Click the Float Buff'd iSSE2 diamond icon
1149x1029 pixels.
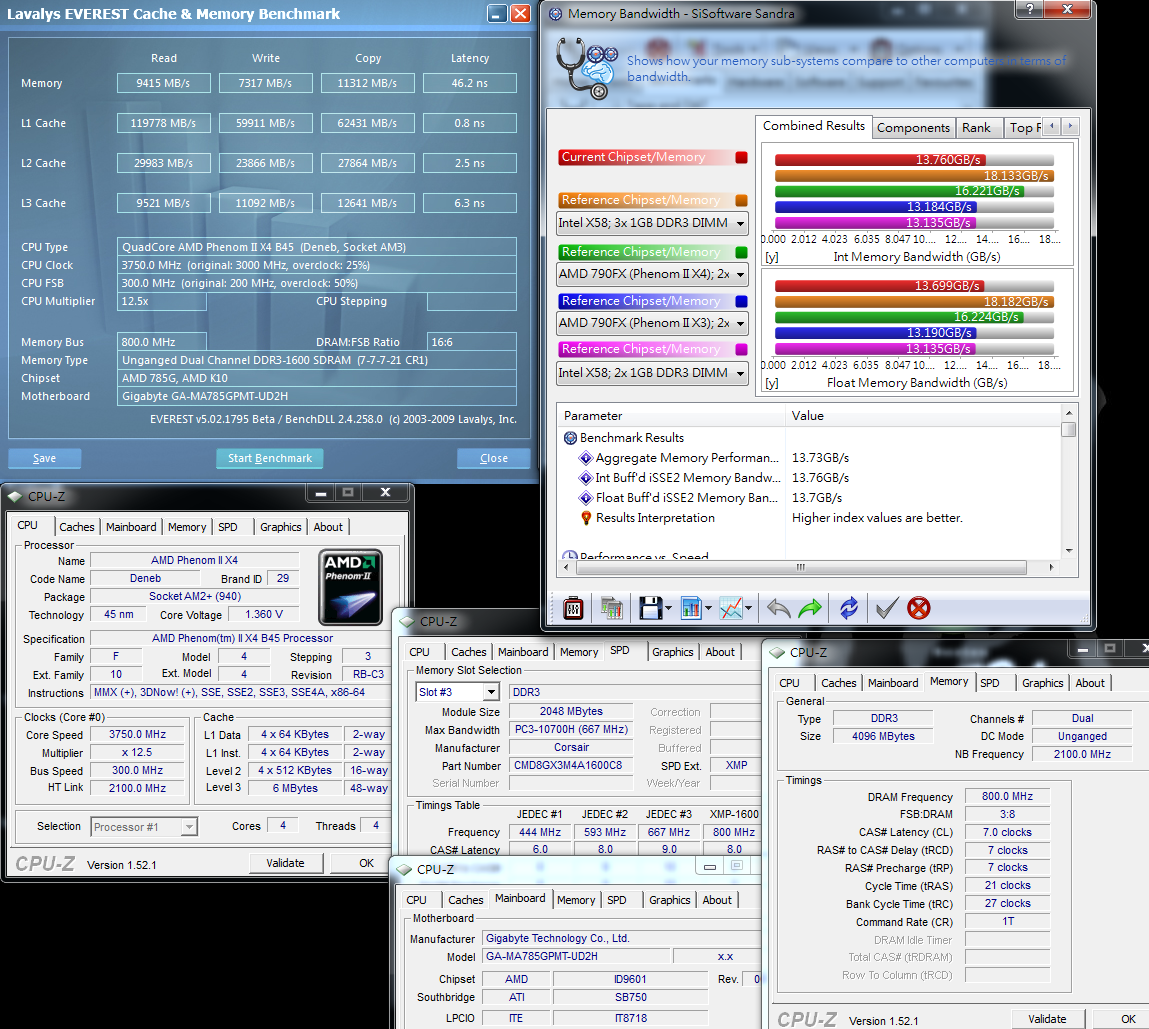click(x=585, y=498)
